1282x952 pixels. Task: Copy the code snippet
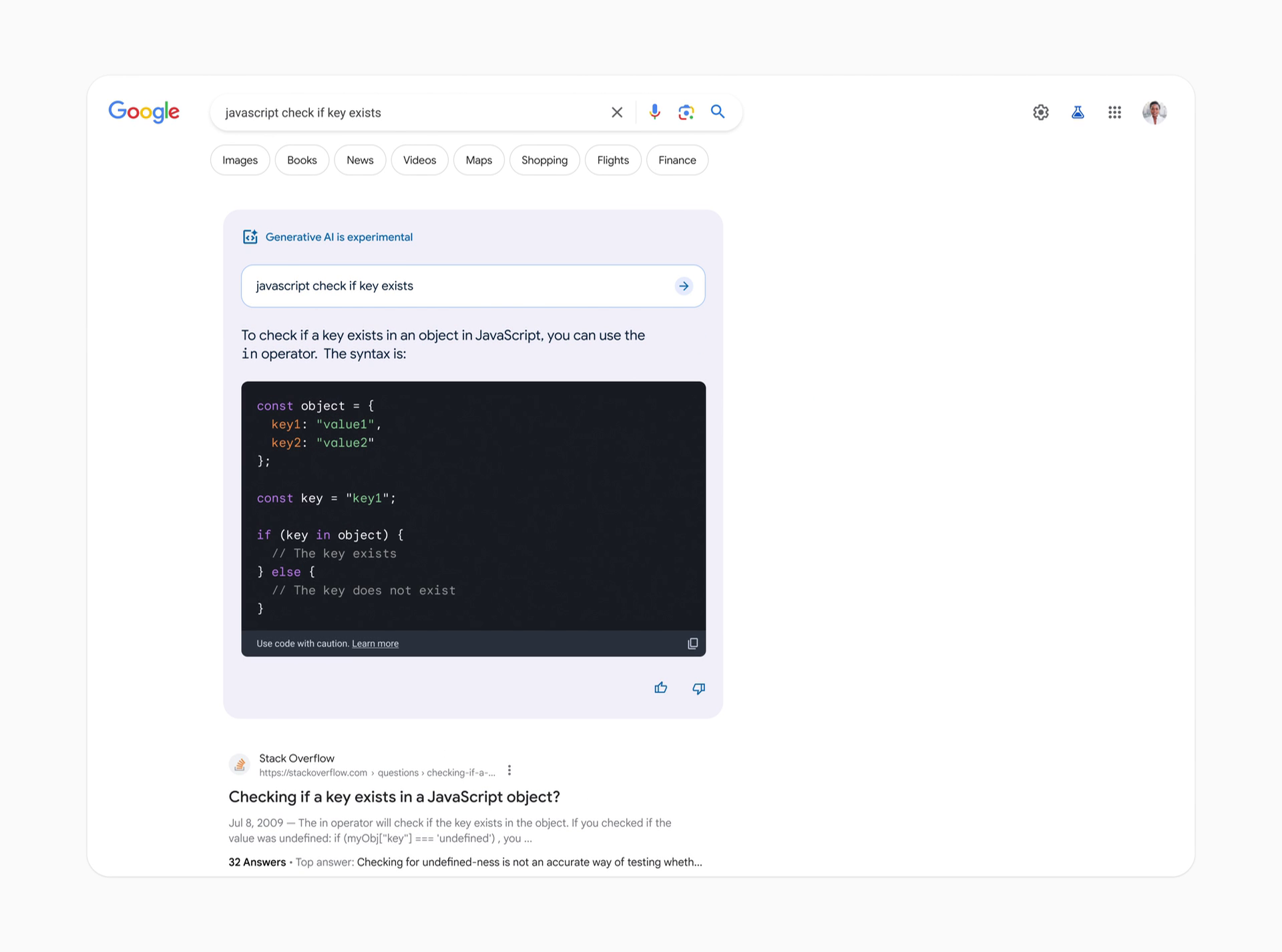coord(692,644)
